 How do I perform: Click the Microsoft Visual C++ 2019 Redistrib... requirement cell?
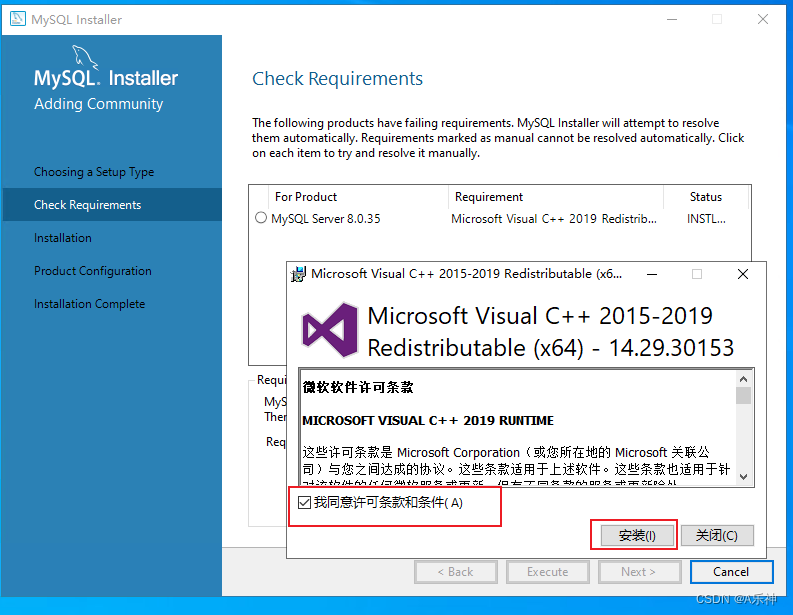[554, 218]
